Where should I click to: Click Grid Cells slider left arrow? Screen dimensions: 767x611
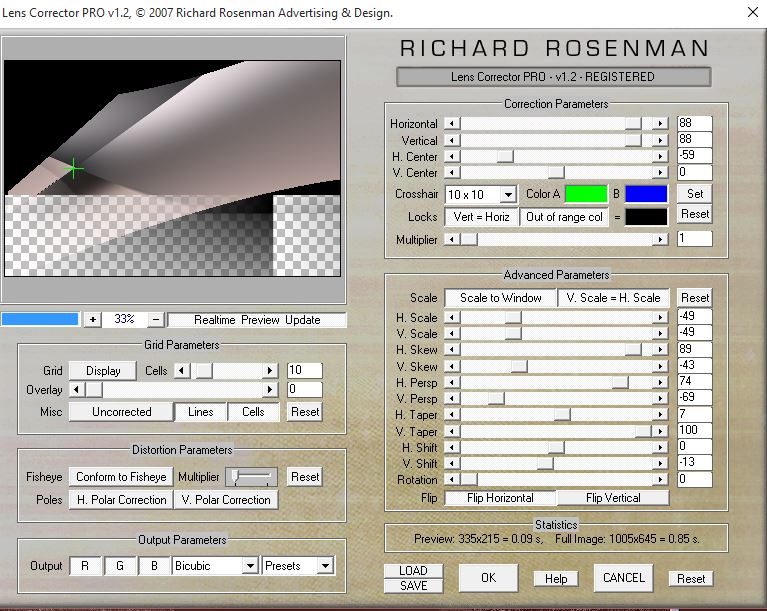[x=182, y=370]
